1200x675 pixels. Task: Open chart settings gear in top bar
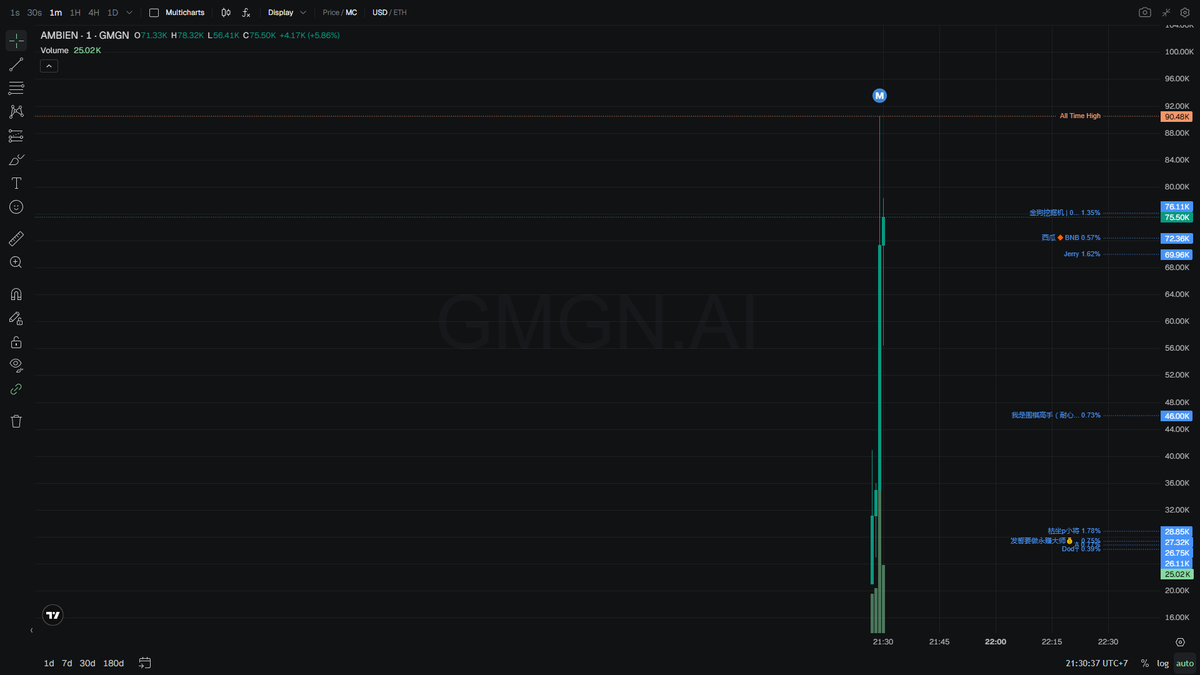point(1185,13)
